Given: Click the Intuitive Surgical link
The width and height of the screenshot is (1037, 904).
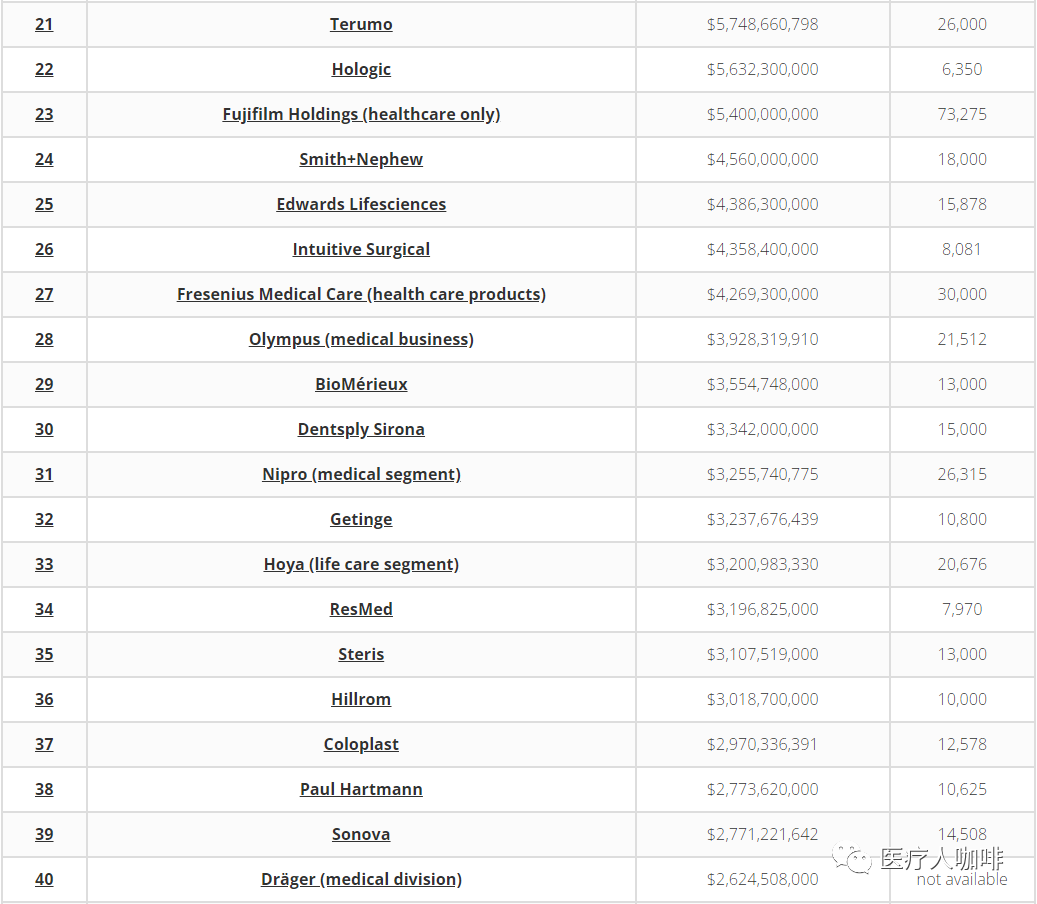Looking at the screenshot, I should pyautogui.click(x=361, y=249).
